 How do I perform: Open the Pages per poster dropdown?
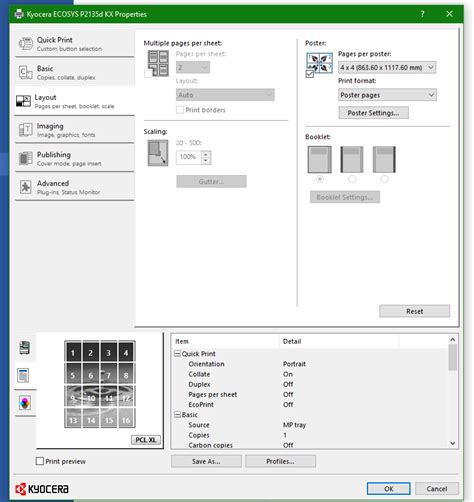click(387, 68)
